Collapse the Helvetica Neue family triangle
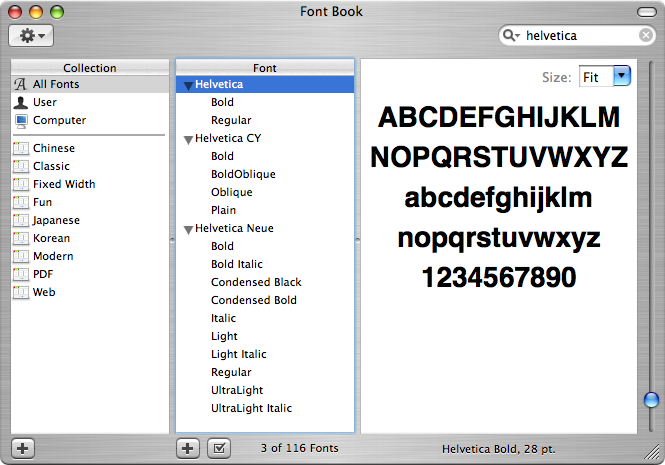Viewport: 665px width, 465px height. [x=188, y=230]
